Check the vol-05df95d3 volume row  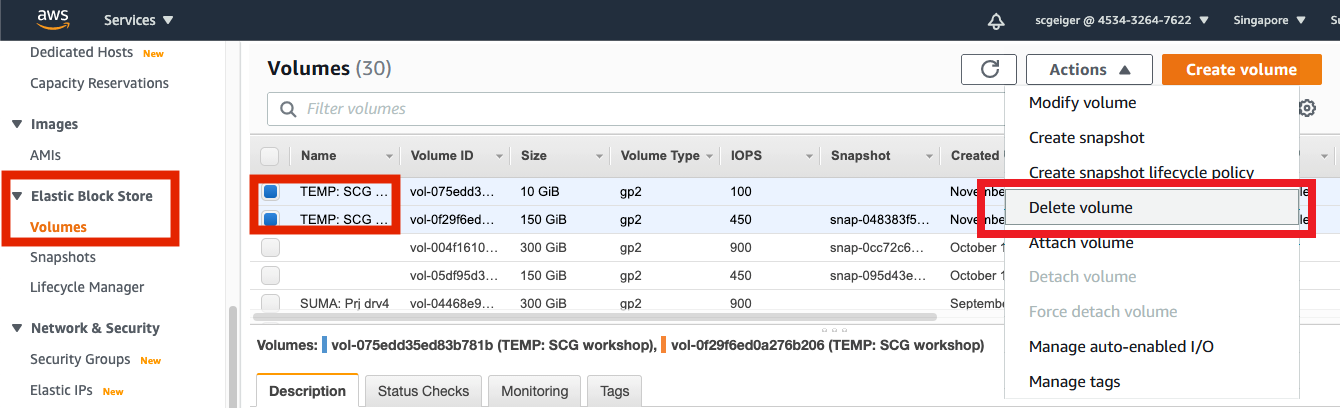[271, 275]
